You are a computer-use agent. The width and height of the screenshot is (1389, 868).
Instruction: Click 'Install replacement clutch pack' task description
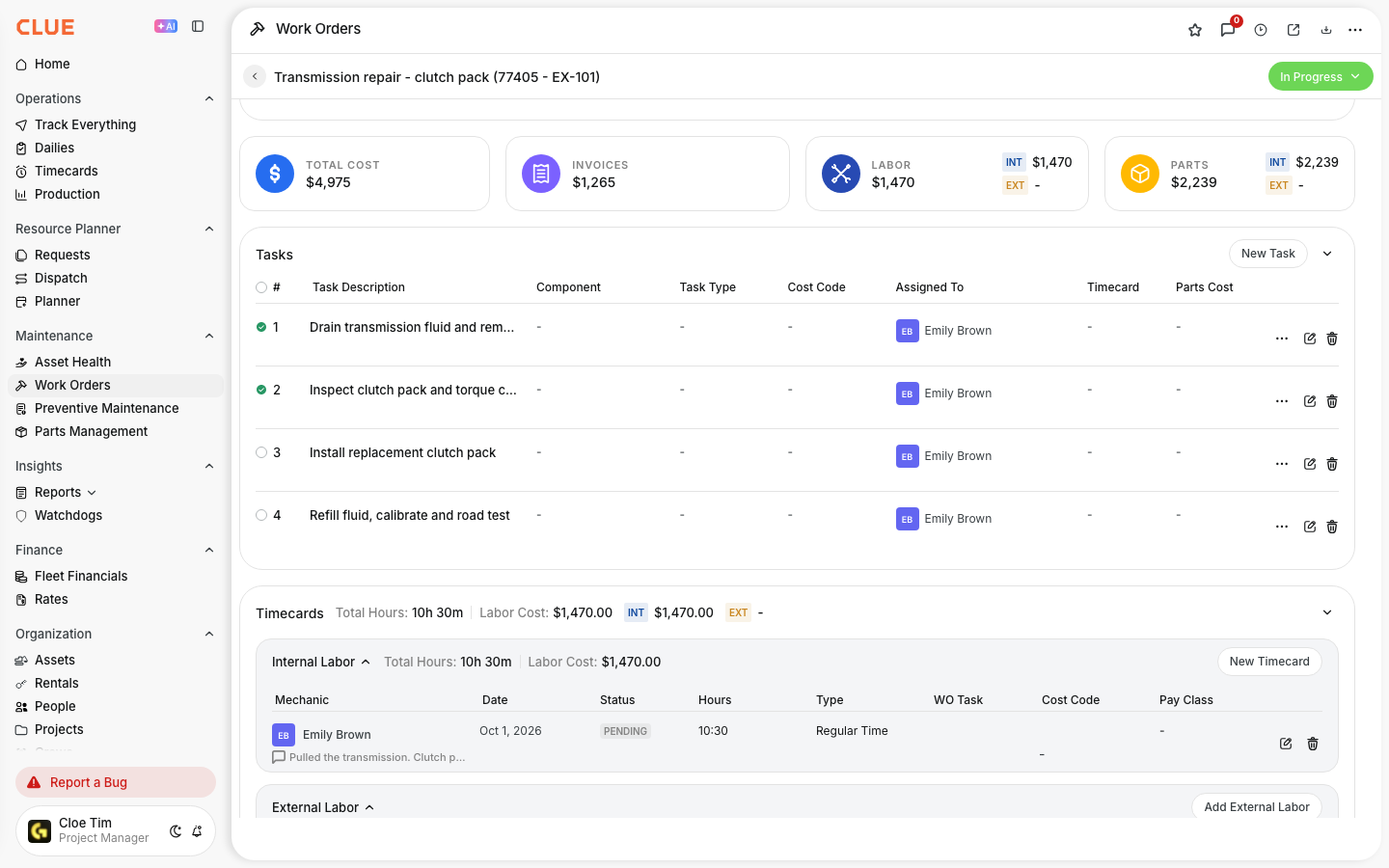tap(402, 452)
